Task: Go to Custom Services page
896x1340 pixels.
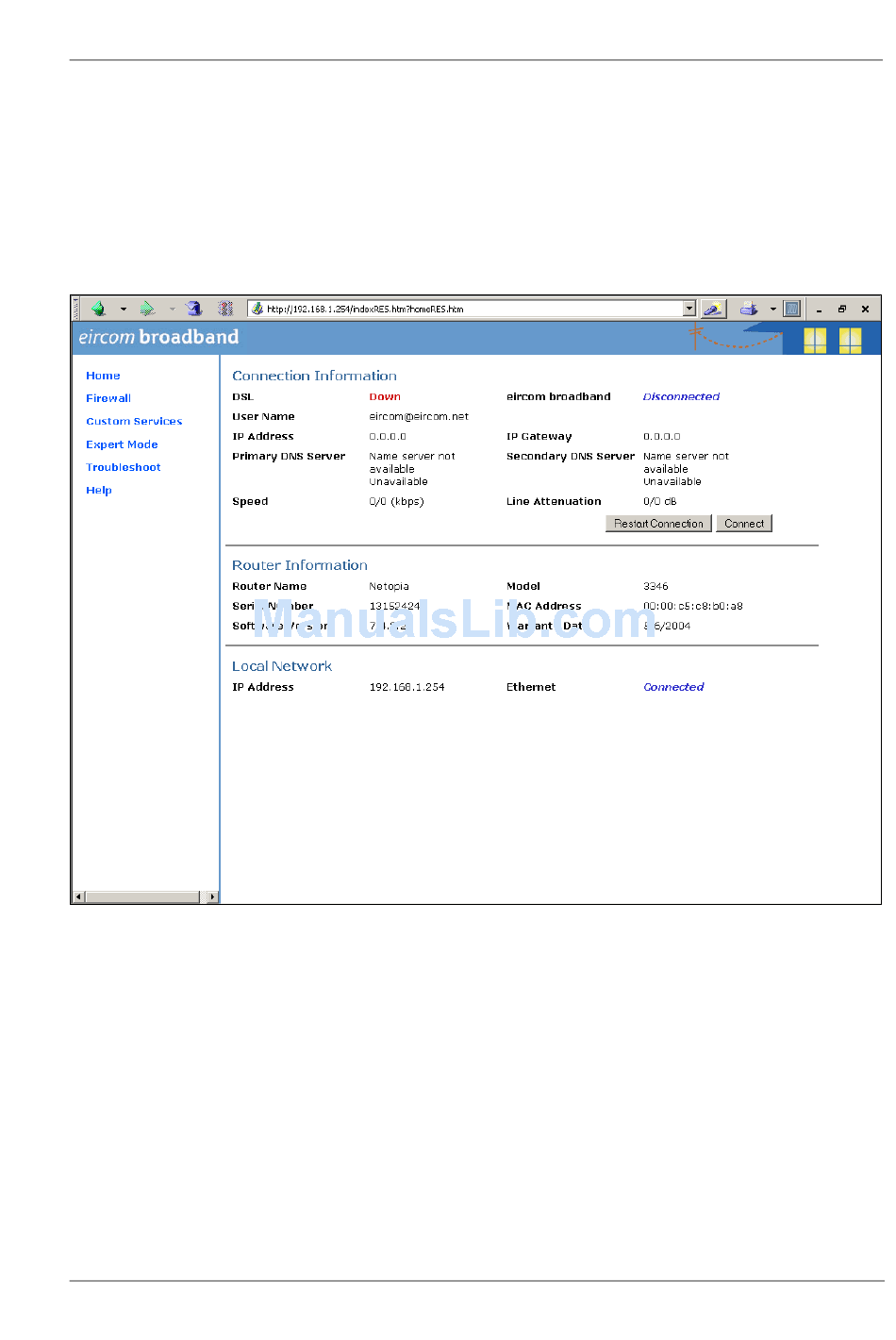Action: (x=134, y=422)
